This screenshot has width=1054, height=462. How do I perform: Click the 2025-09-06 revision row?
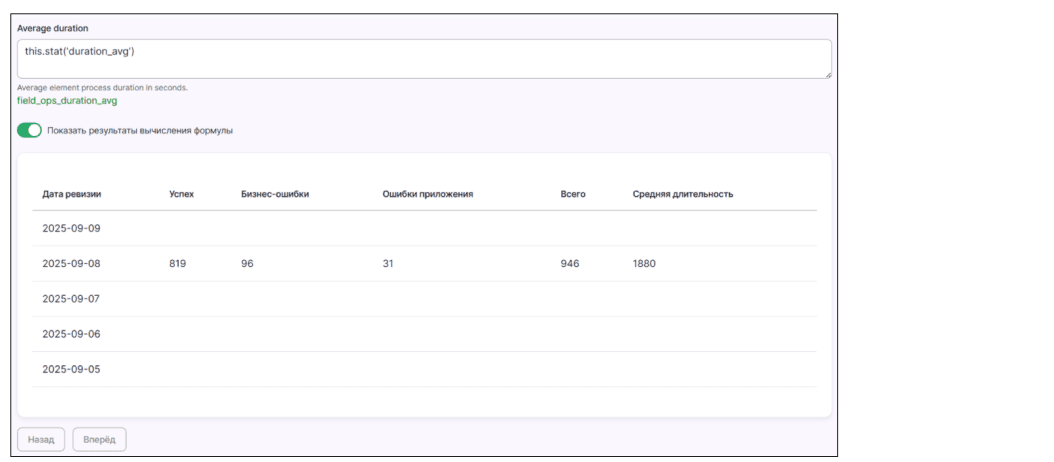(x=71, y=334)
